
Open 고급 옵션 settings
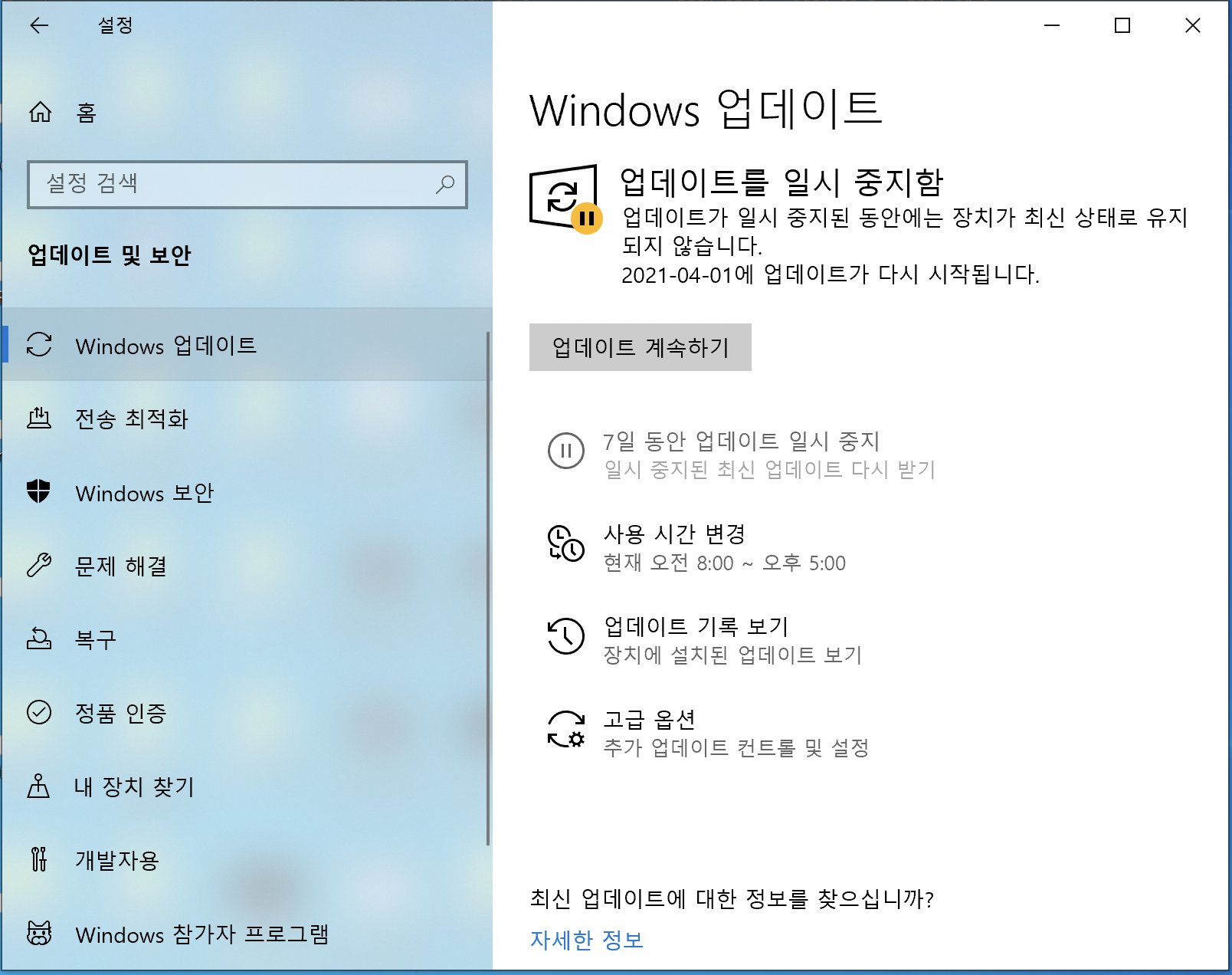[x=709, y=733]
